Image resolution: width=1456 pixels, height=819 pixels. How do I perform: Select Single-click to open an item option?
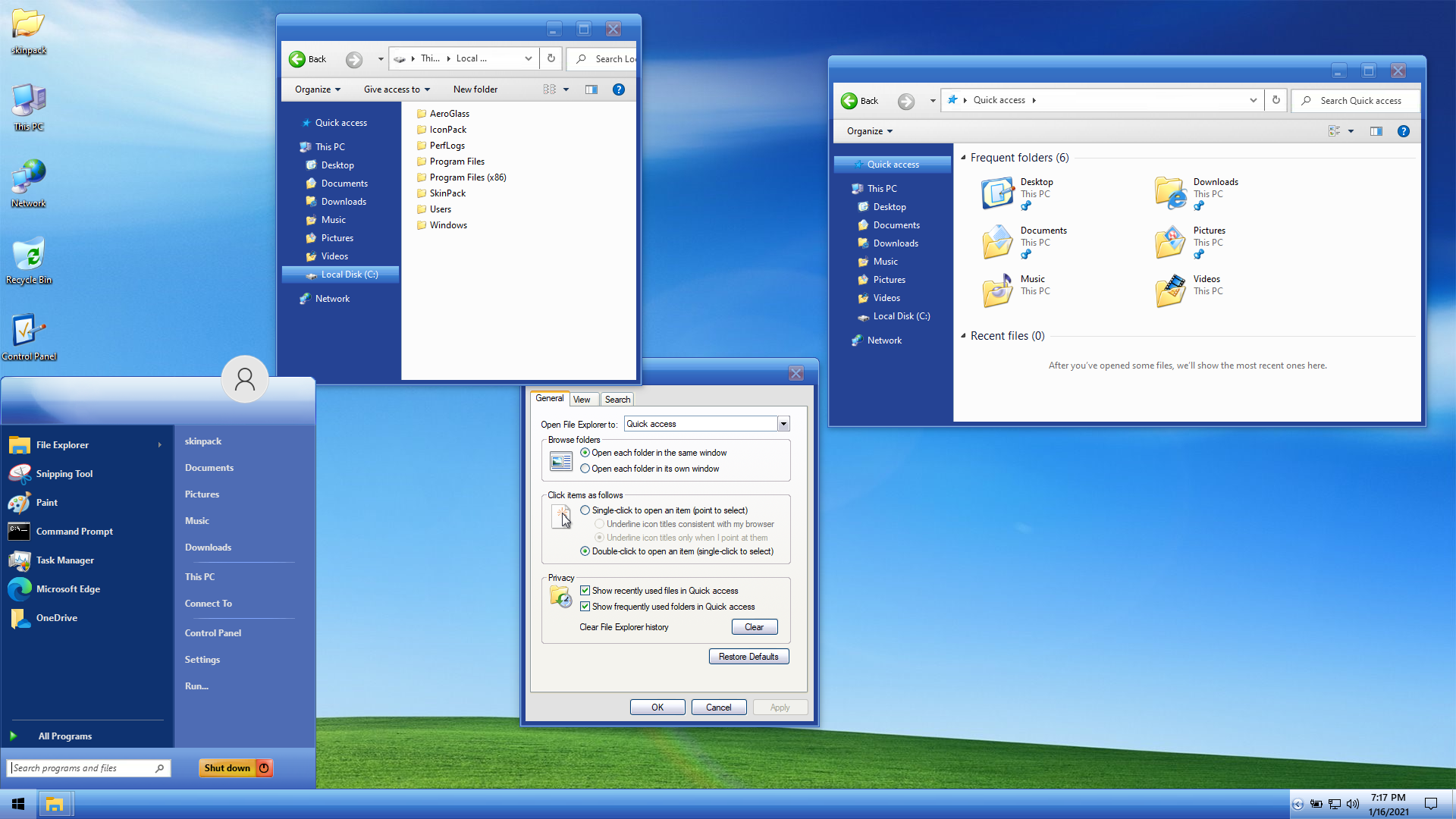click(x=585, y=510)
